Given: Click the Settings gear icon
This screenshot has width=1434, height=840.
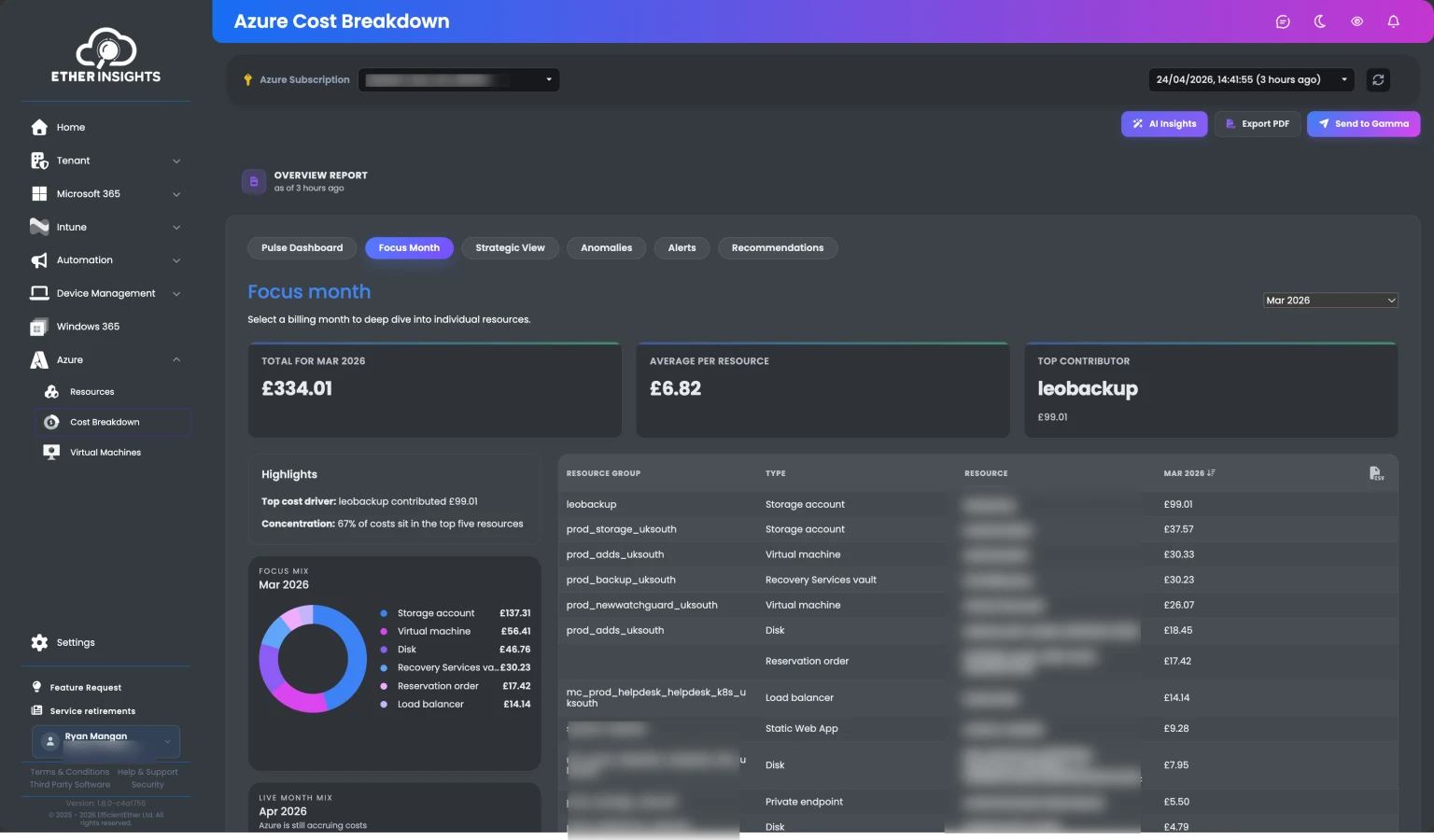Looking at the screenshot, I should (39, 642).
